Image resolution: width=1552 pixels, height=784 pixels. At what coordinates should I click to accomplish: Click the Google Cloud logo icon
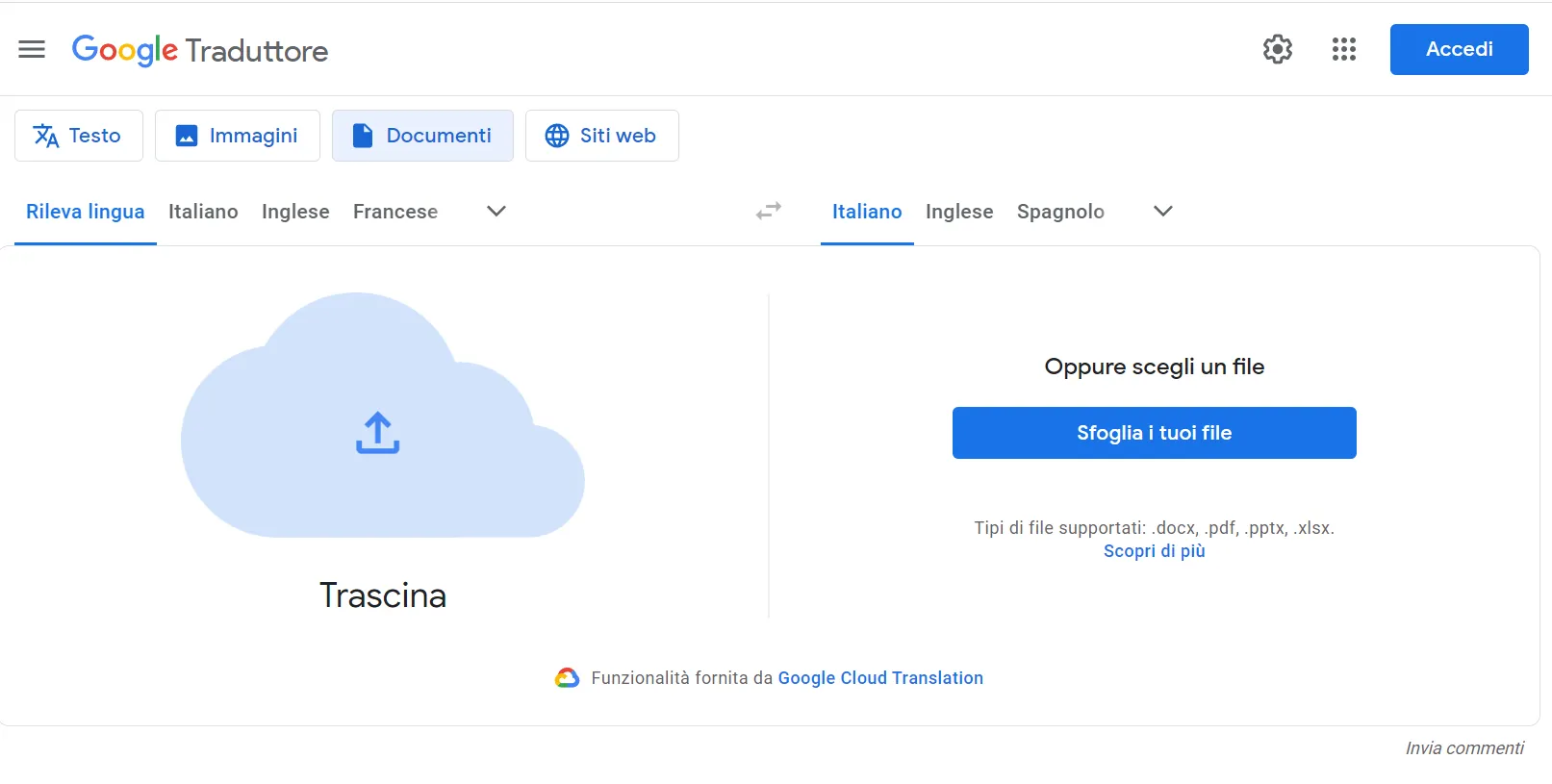568,678
